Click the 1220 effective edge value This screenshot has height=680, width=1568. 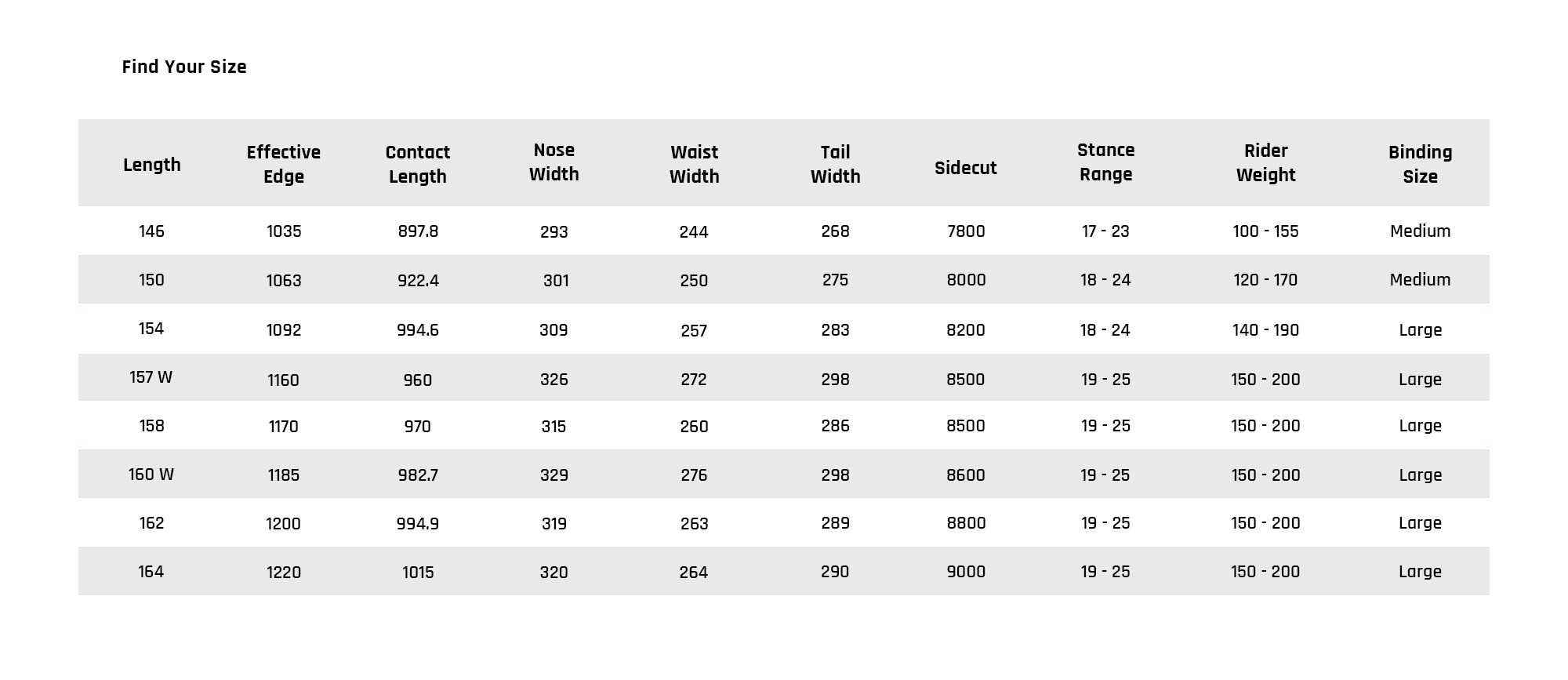tap(284, 573)
